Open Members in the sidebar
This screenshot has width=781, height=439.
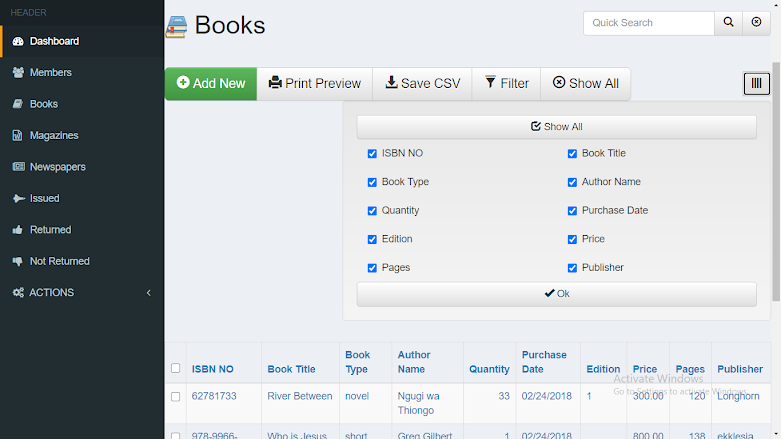82,73
